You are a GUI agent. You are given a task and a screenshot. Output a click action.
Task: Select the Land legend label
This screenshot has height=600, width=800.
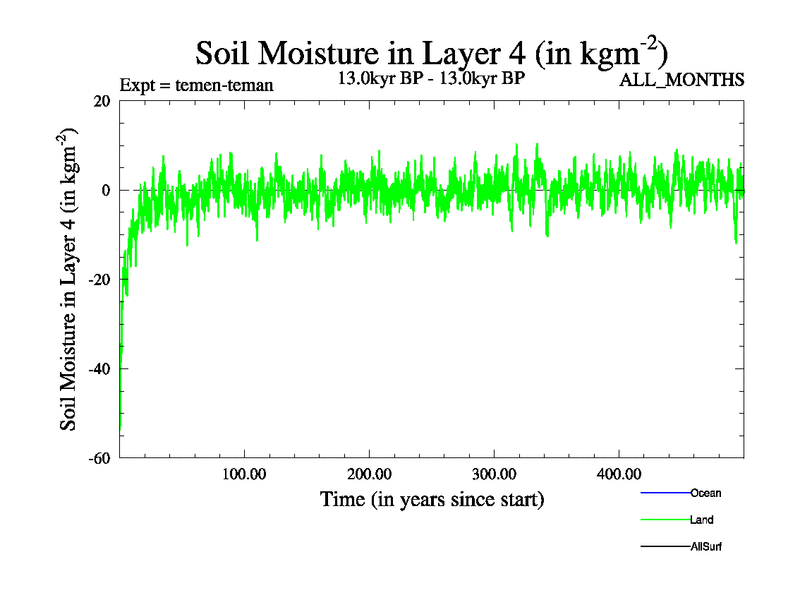pyautogui.click(x=701, y=520)
